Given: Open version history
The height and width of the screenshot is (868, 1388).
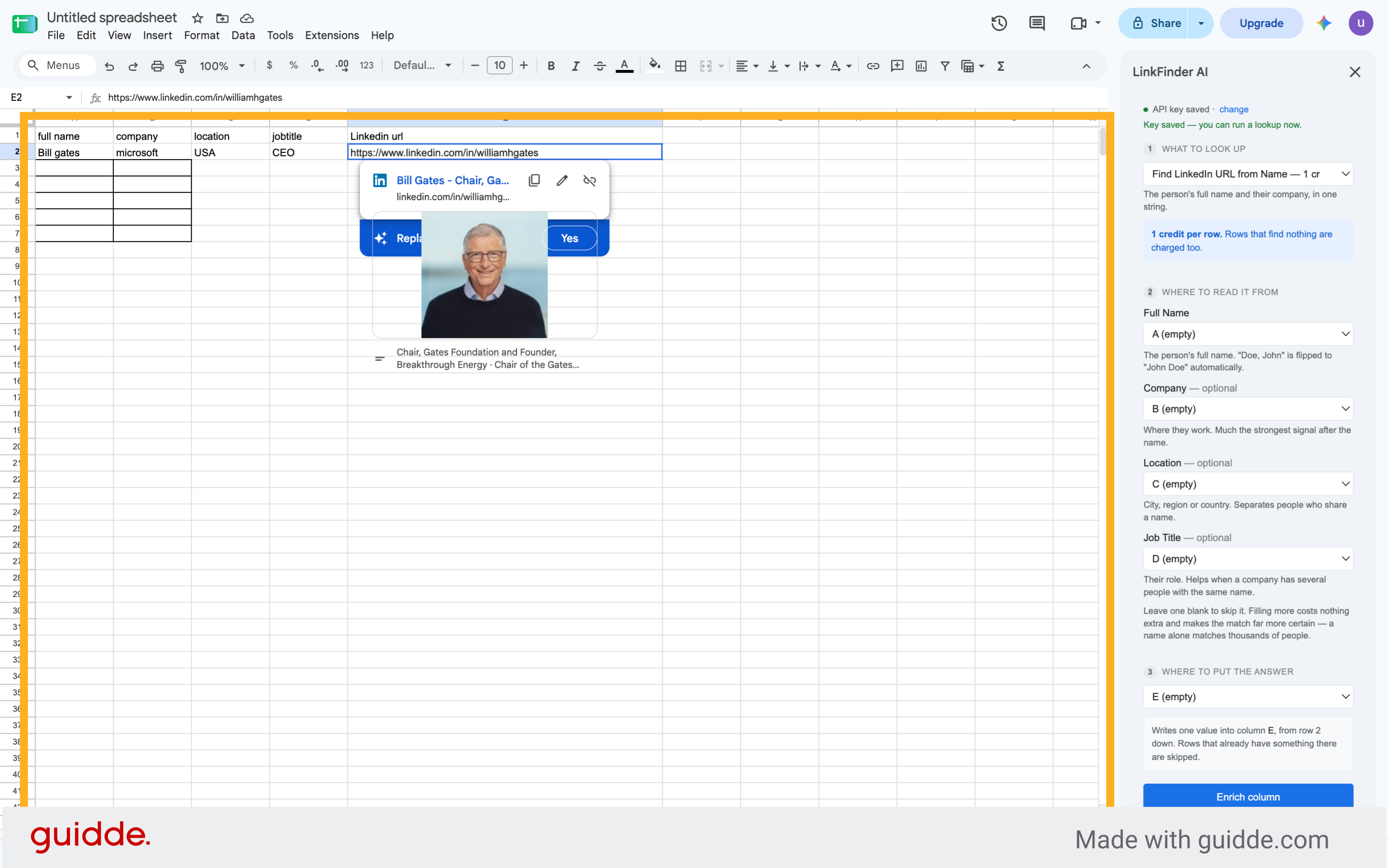Looking at the screenshot, I should coord(1000,23).
